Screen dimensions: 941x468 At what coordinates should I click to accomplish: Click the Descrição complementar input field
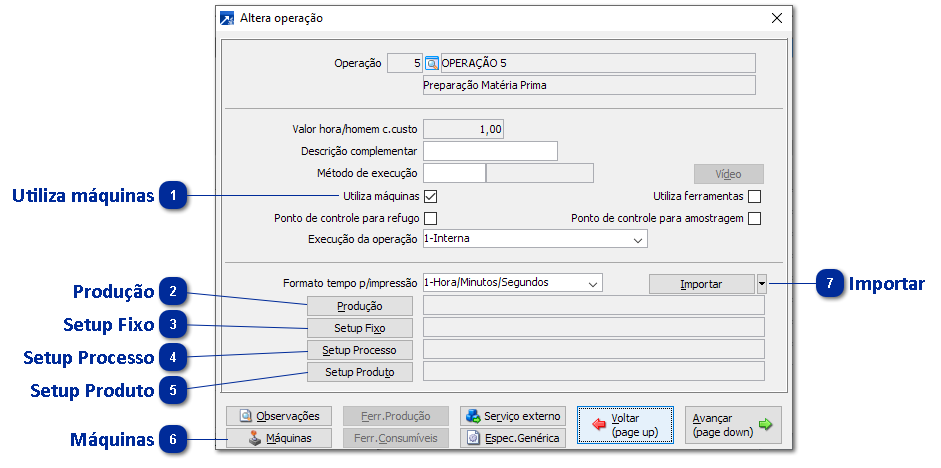point(490,151)
